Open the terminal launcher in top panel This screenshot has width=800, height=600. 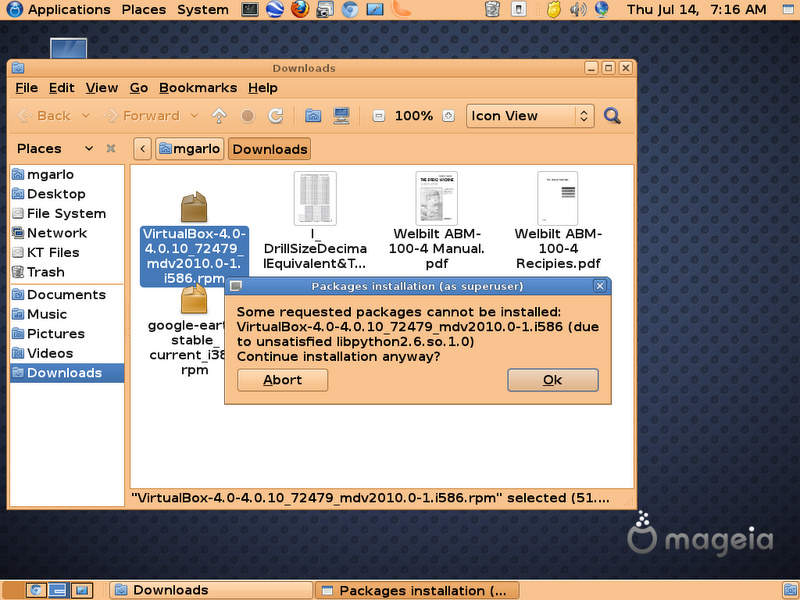(x=250, y=9)
